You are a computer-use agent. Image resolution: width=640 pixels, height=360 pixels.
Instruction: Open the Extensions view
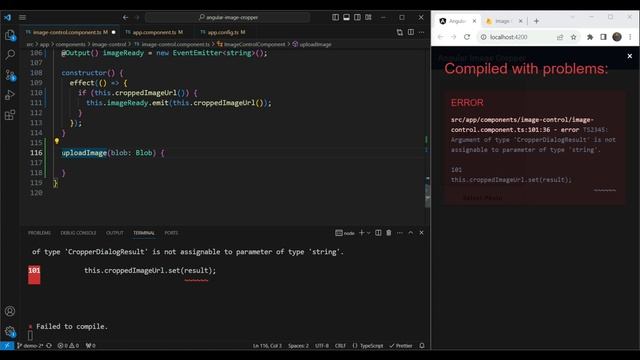pyautogui.click(x=10, y=115)
